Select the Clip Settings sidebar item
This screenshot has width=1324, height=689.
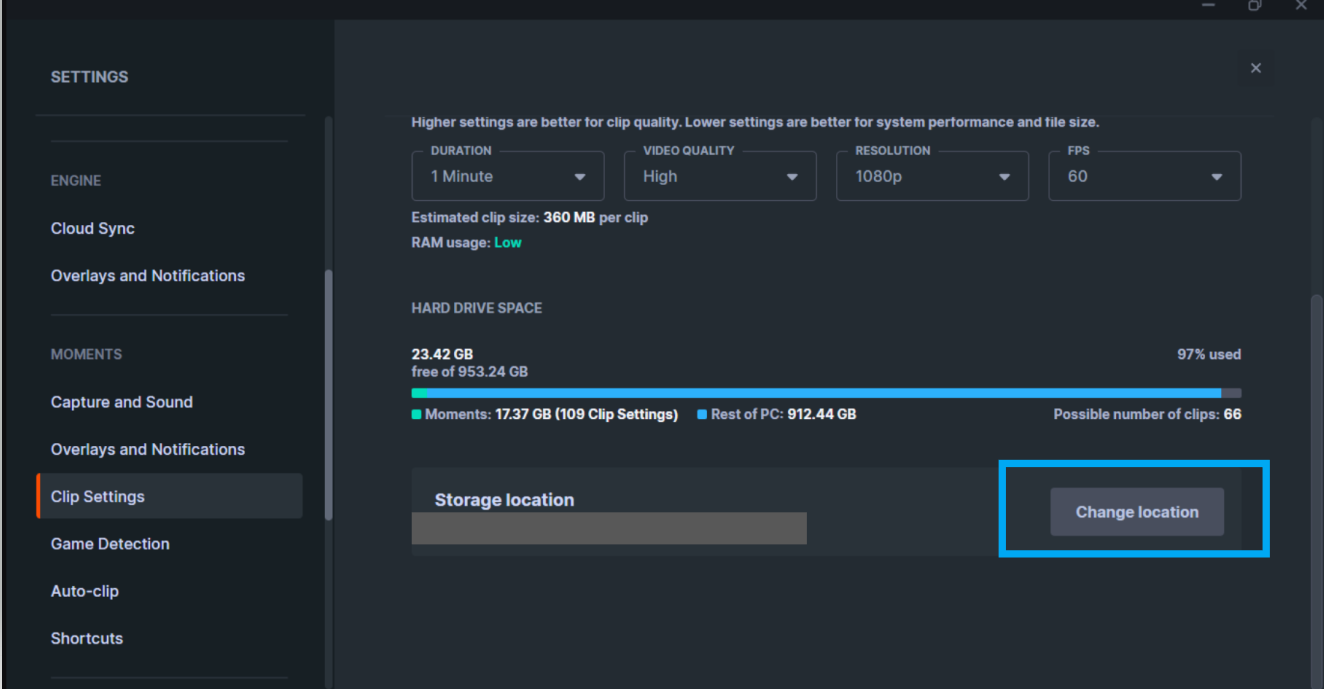coord(98,496)
